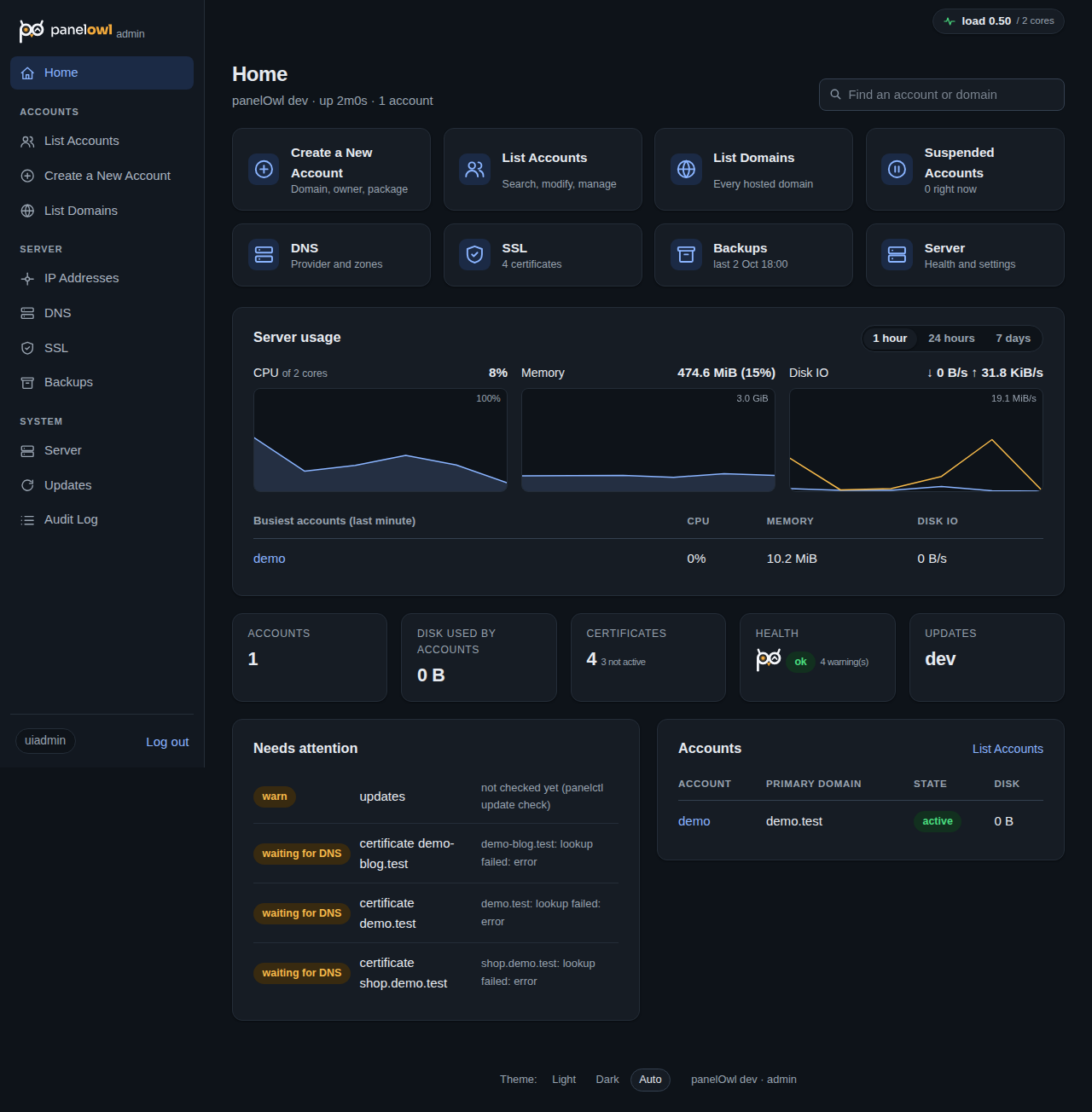Open IP Addresses sidebar item

click(x=102, y=279)
